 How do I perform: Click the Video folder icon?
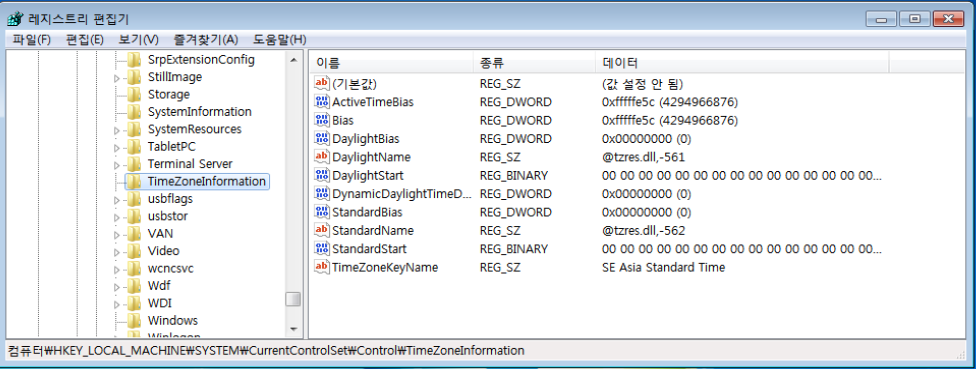click(134, 251)
